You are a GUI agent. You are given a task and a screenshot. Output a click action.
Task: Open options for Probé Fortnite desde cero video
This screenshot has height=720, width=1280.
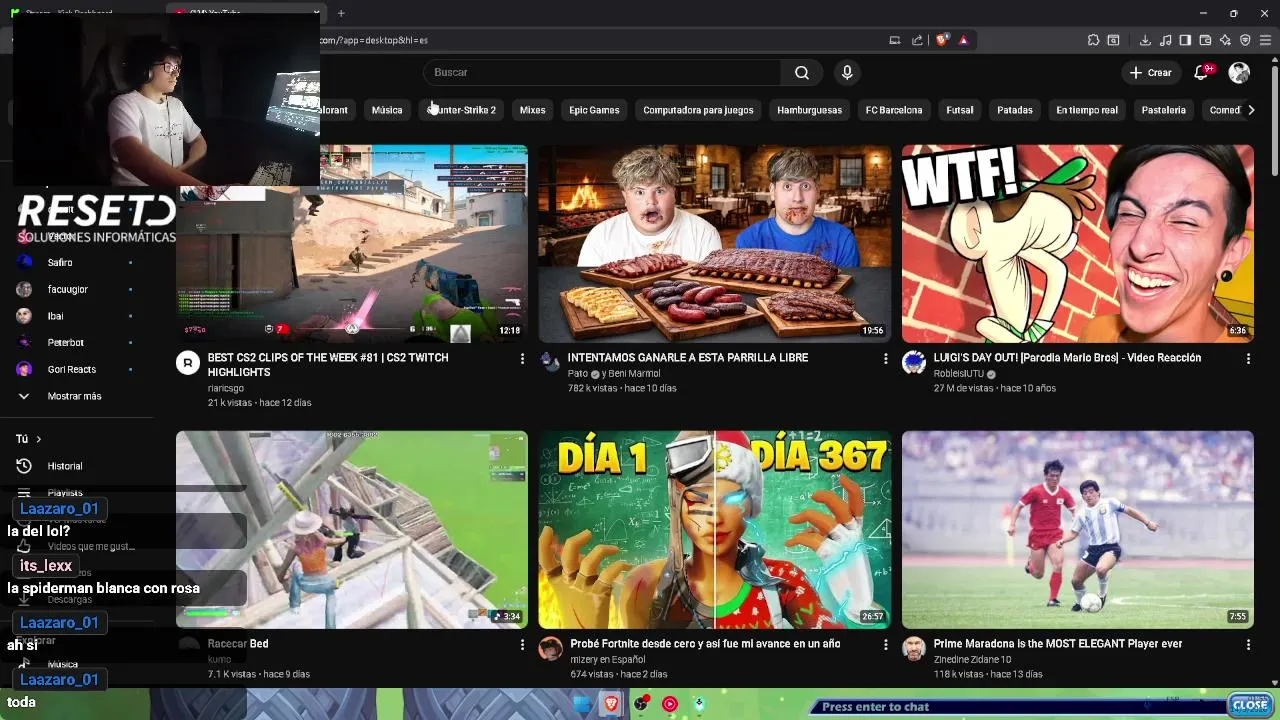coord(885,645)
